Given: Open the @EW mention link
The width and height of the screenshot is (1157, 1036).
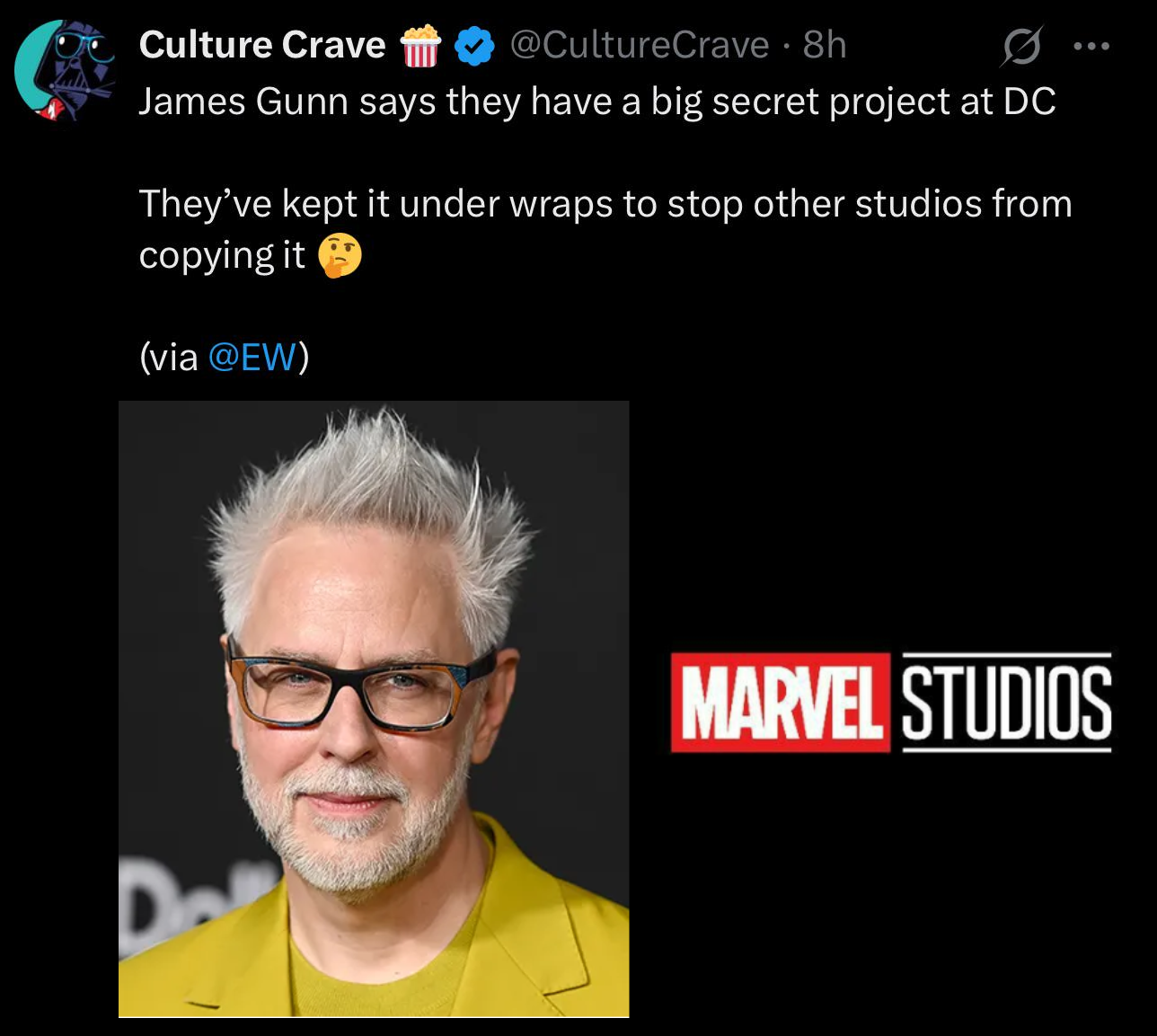Looking at the screenshot, I should point(252,357).
